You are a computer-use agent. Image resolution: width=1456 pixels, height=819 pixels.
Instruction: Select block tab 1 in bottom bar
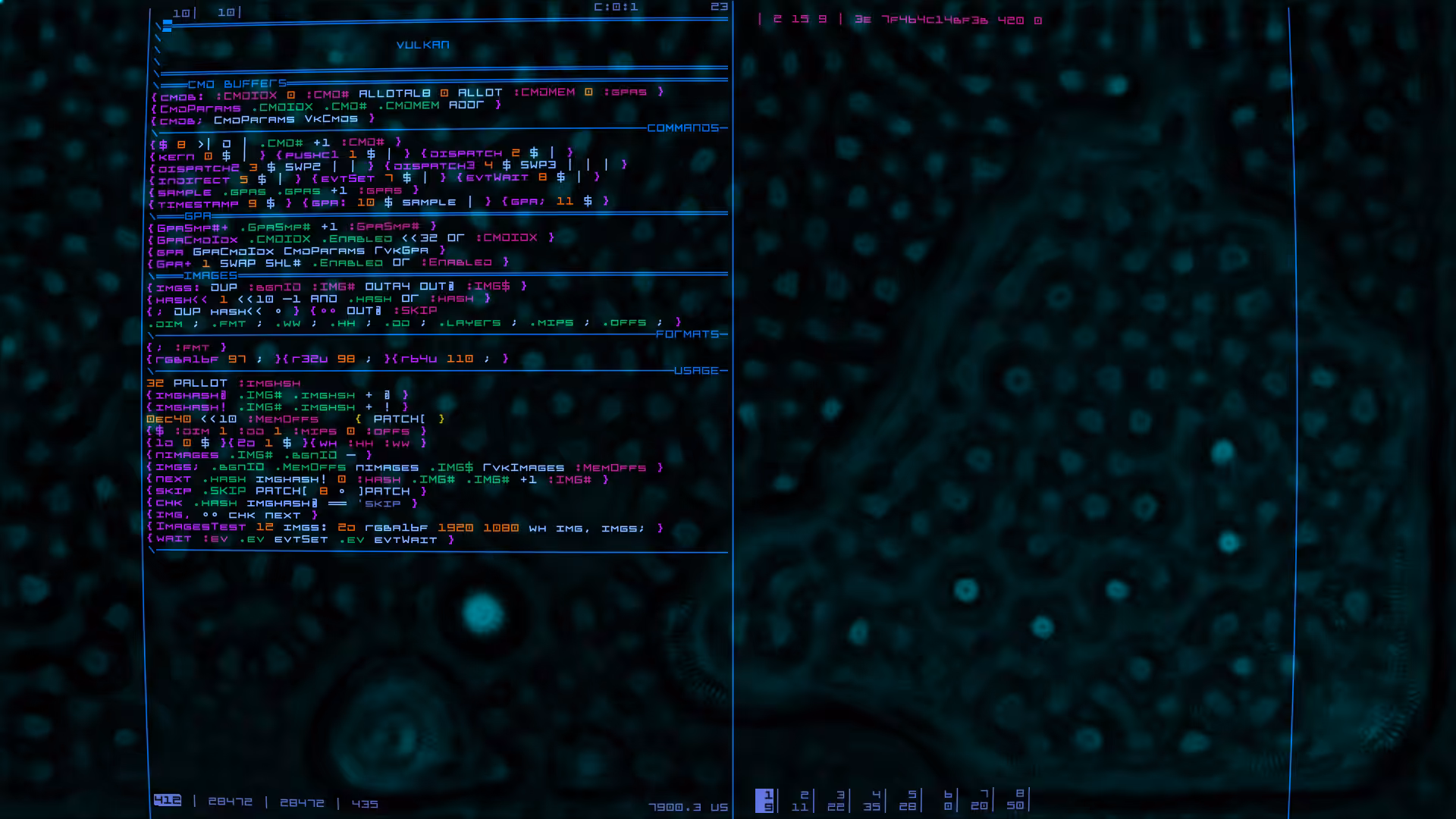tap(764, 801)
